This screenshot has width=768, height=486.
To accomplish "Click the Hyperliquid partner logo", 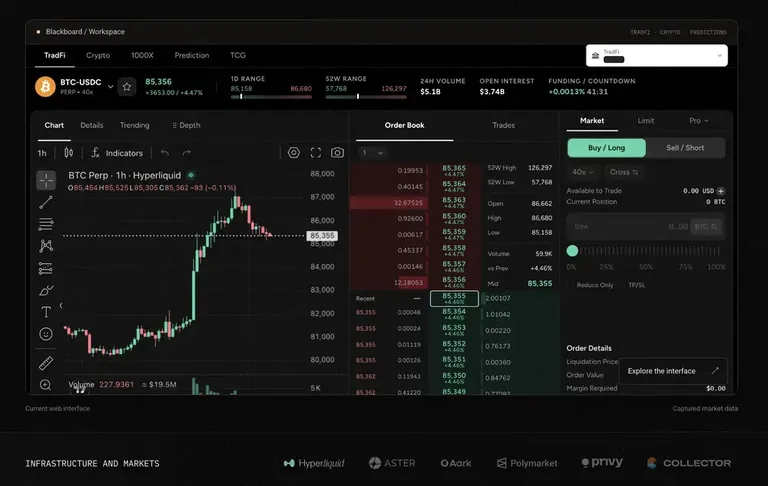I will click(314, 463).
